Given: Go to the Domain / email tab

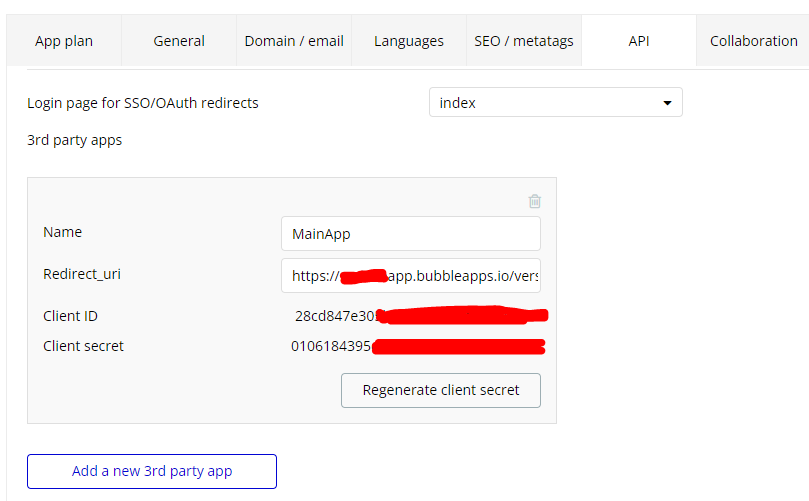Looking at the screenshot, I should click(x=294, y=41).
